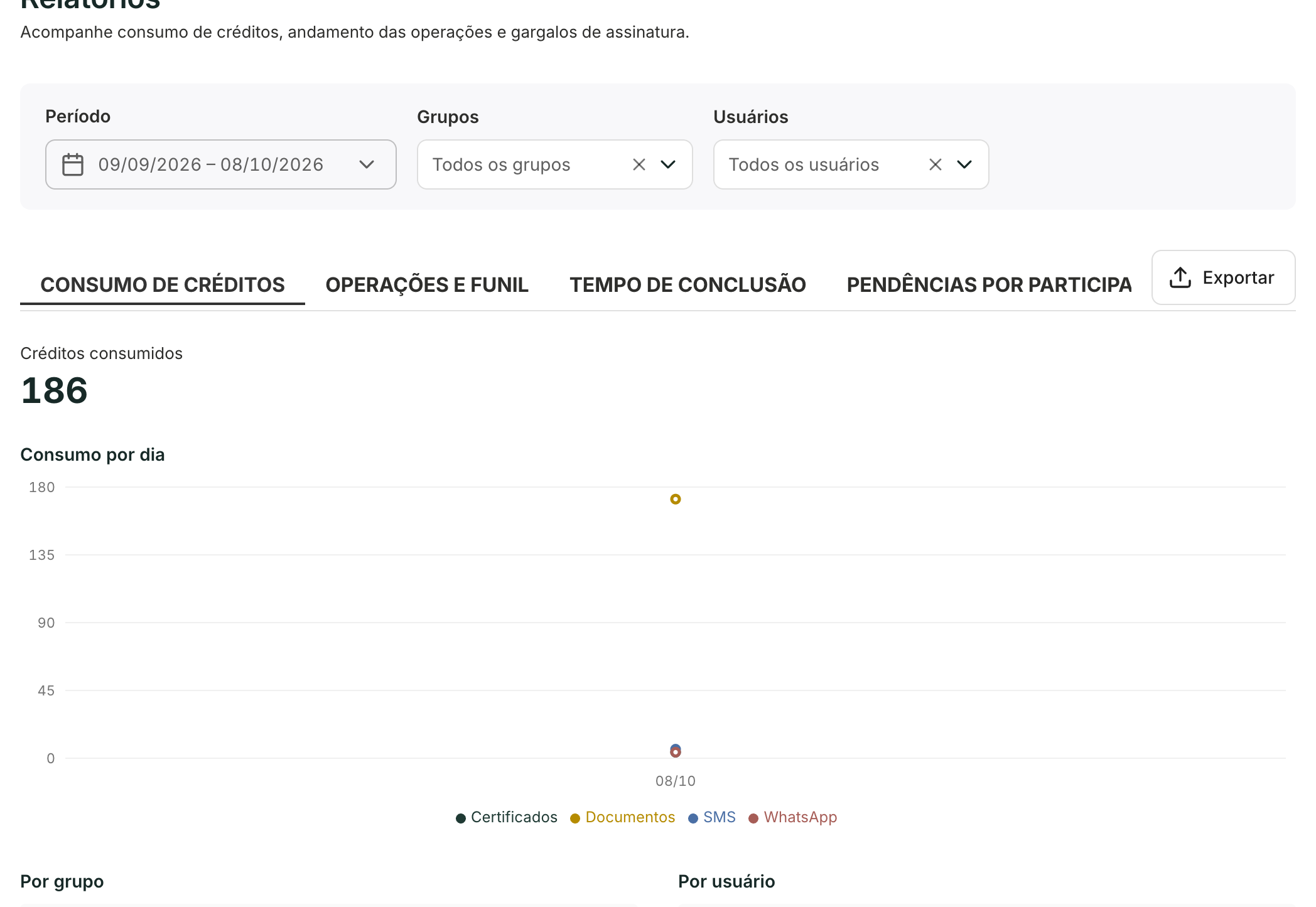1316x907 pixels.
Task: Toggle Certificados series in chart legend
Action: [507, 817]
